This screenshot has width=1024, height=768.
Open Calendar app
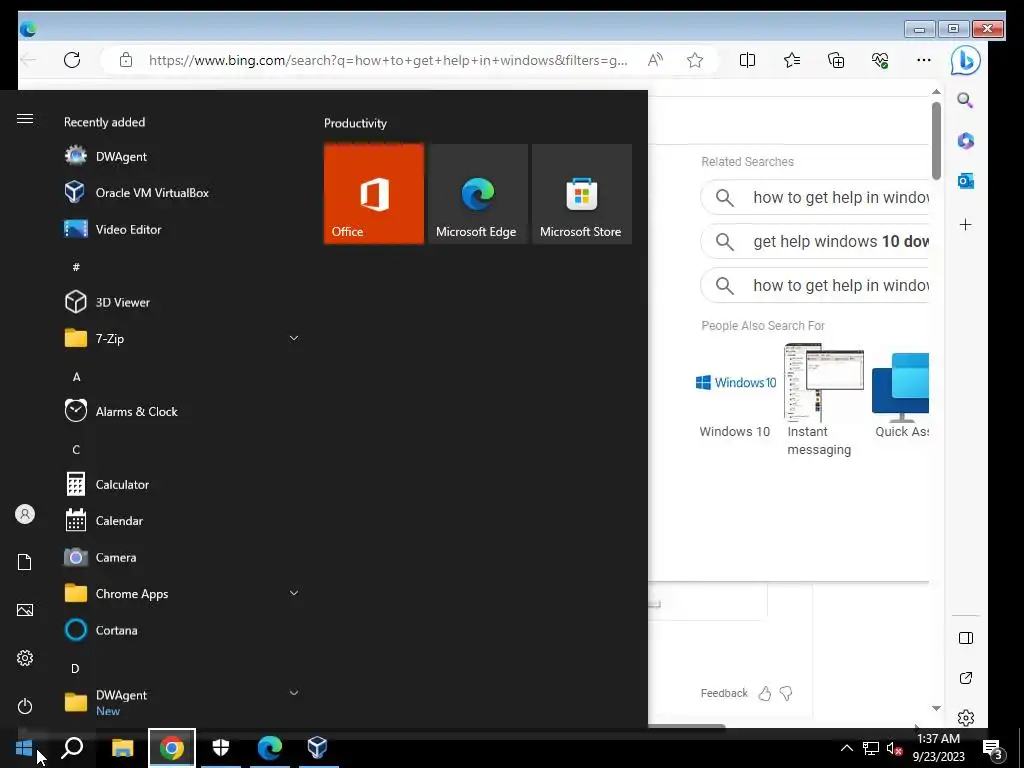182,520
